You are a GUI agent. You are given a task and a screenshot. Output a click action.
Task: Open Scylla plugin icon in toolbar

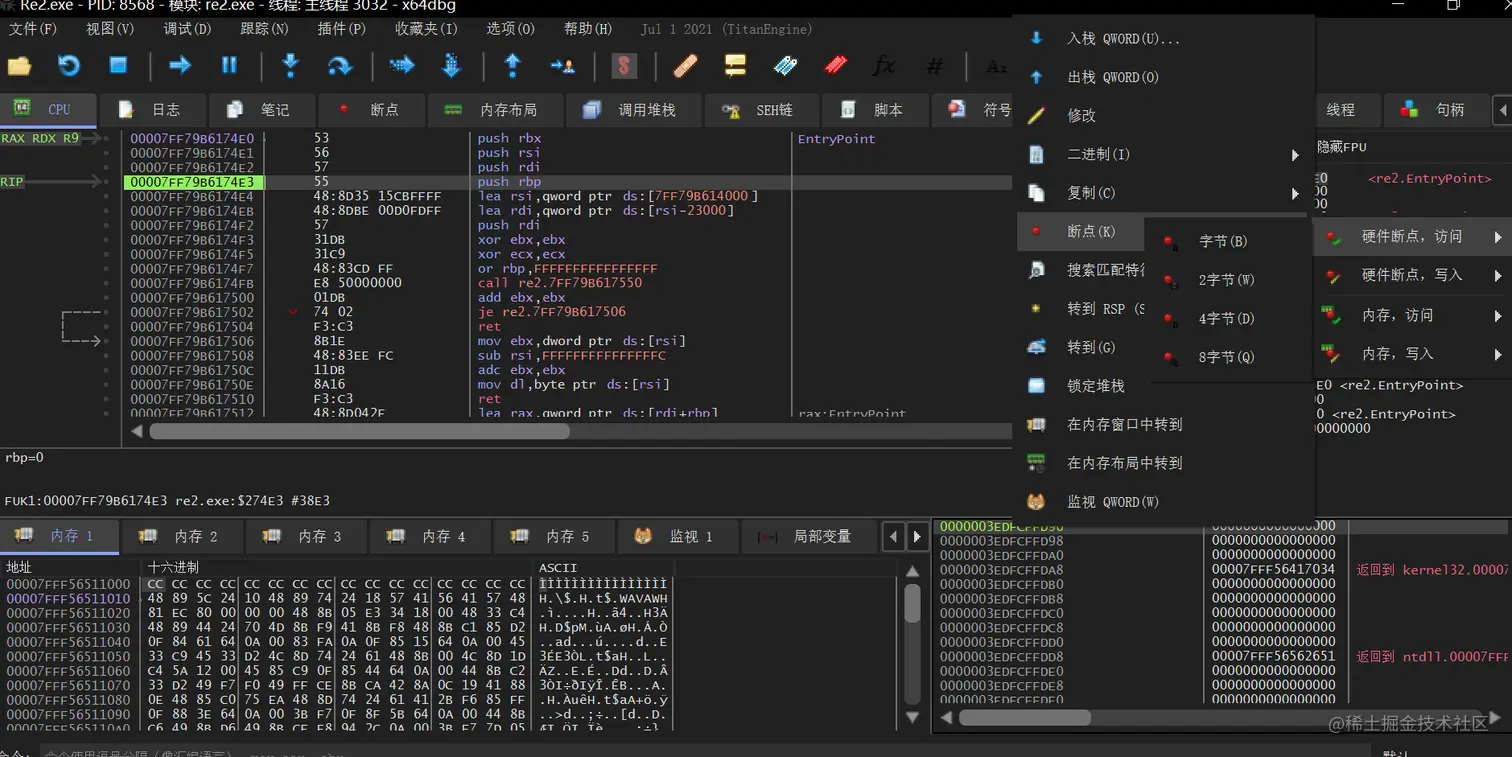pyautogui.click(x=624, y=66)
